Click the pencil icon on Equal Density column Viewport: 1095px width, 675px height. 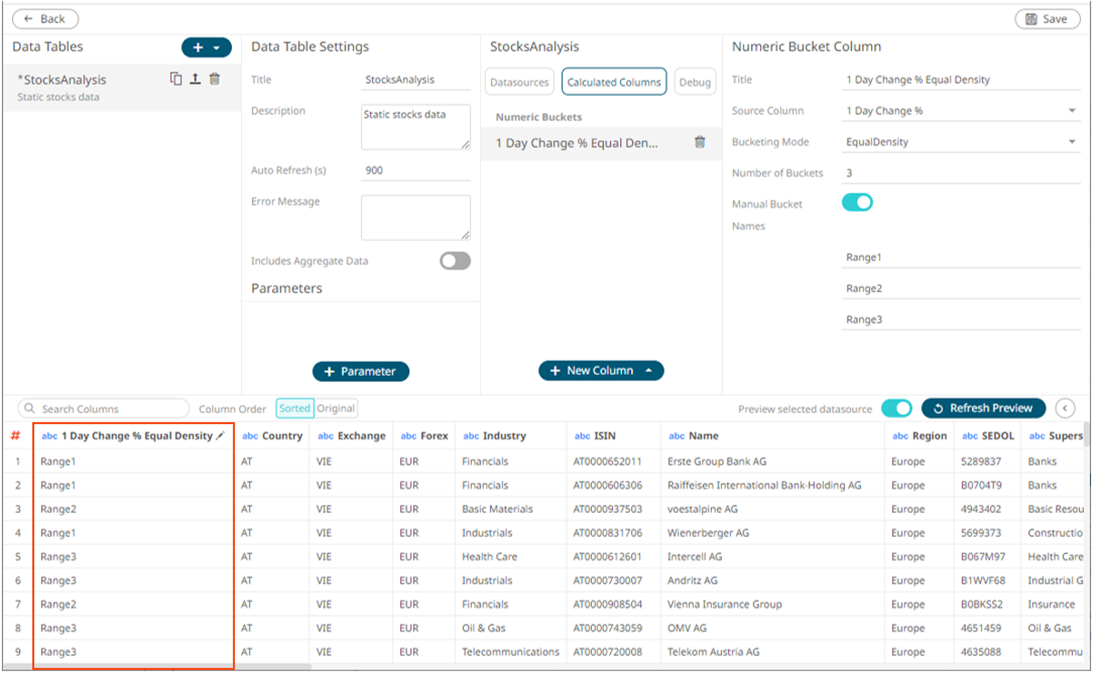pos(220,436)
